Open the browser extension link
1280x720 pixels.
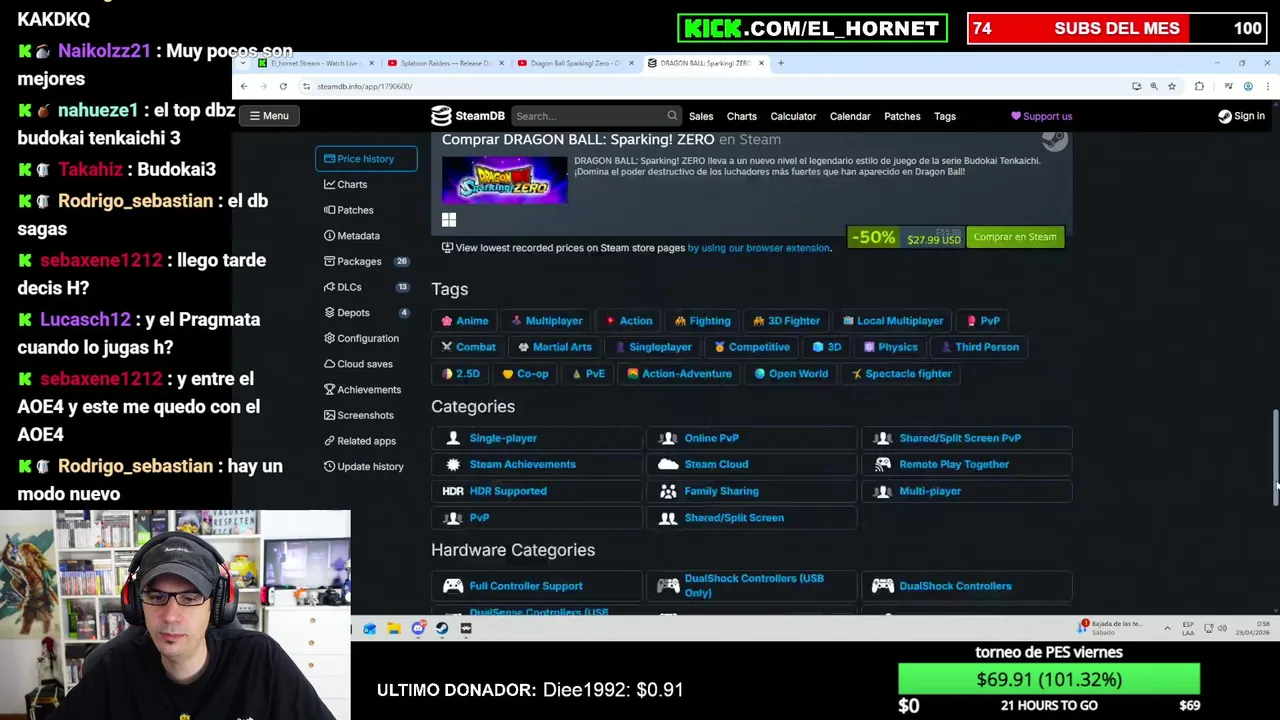(x=758, y=248)
